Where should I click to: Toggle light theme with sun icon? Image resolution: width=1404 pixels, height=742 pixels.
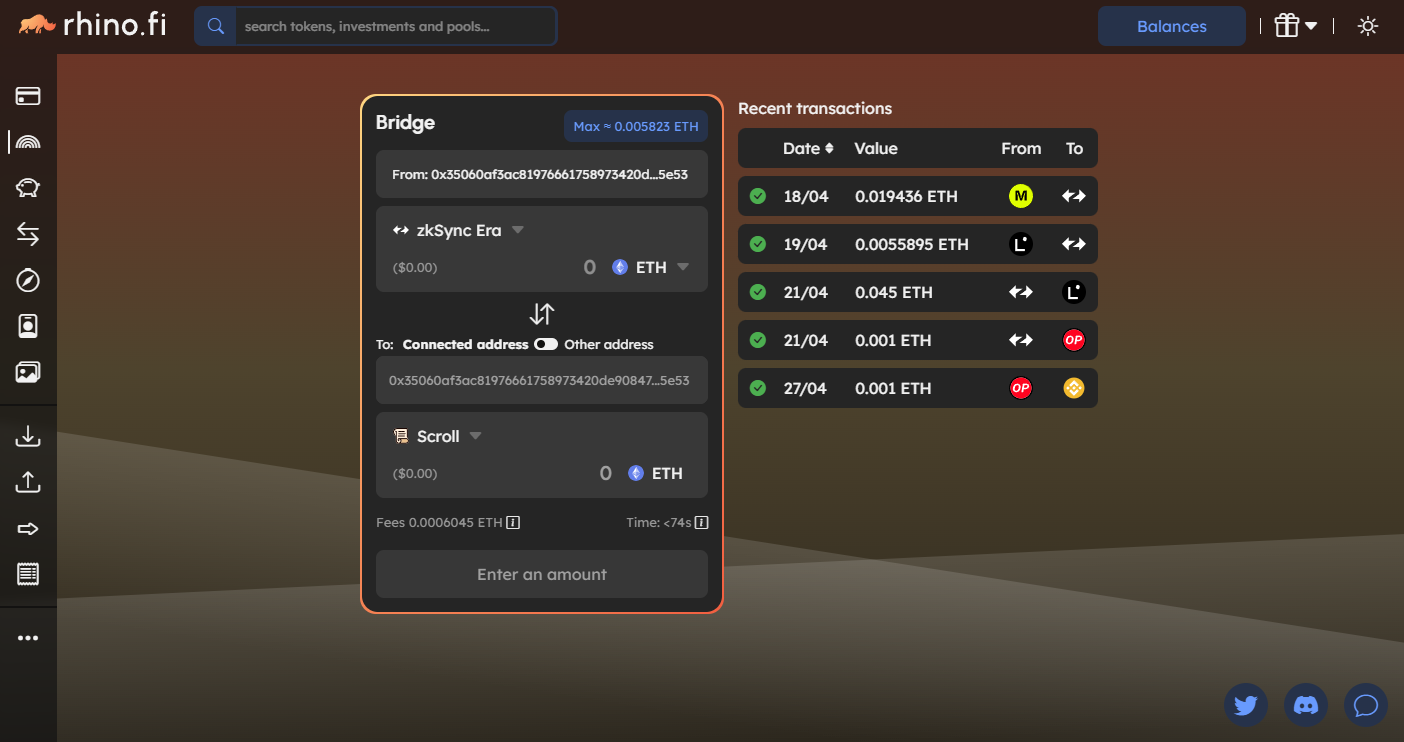(1367, 27)
